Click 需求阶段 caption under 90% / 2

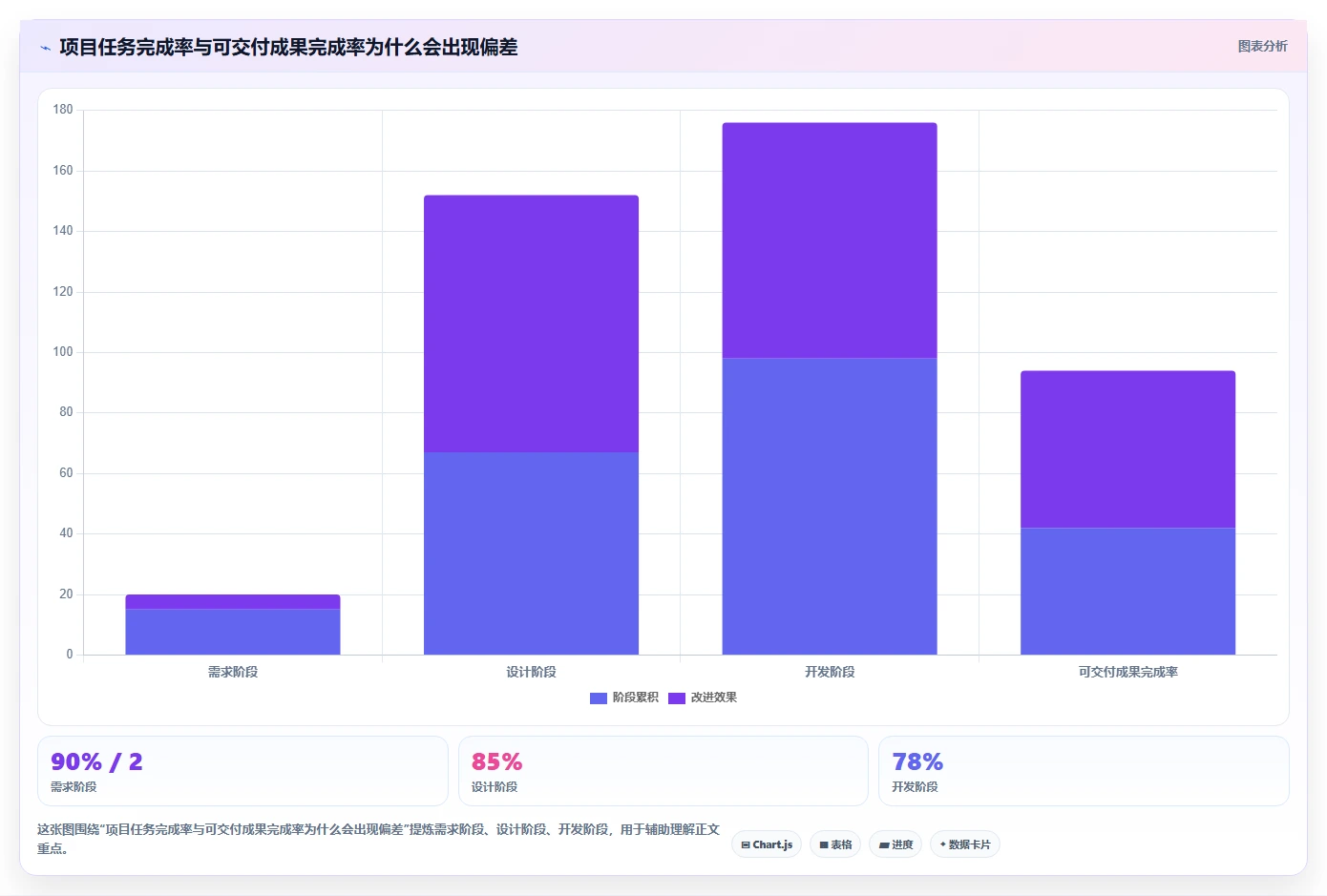[x=74, y=787]
